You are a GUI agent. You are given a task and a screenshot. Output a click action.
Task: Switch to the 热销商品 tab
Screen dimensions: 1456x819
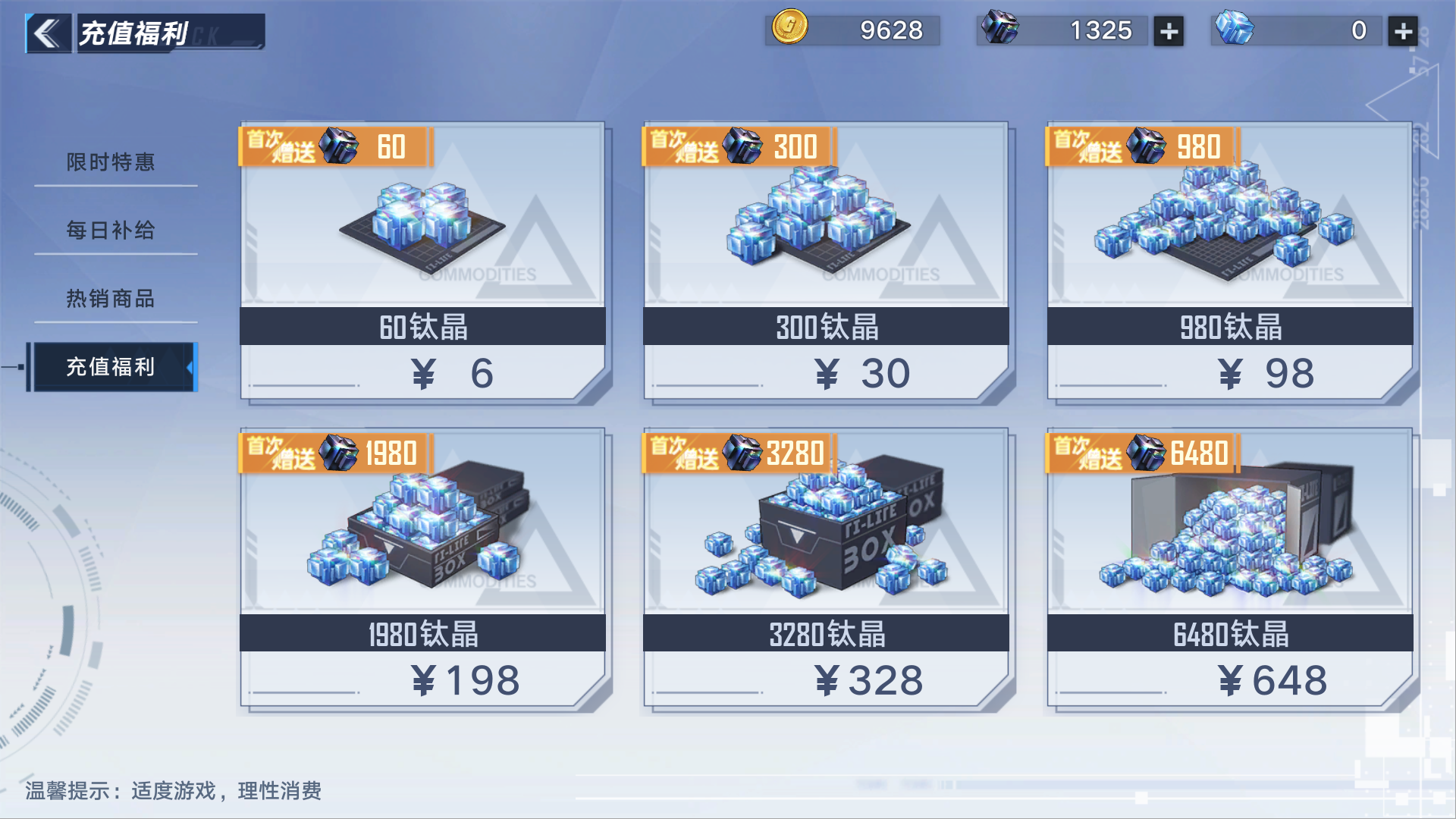click(111, 298)
